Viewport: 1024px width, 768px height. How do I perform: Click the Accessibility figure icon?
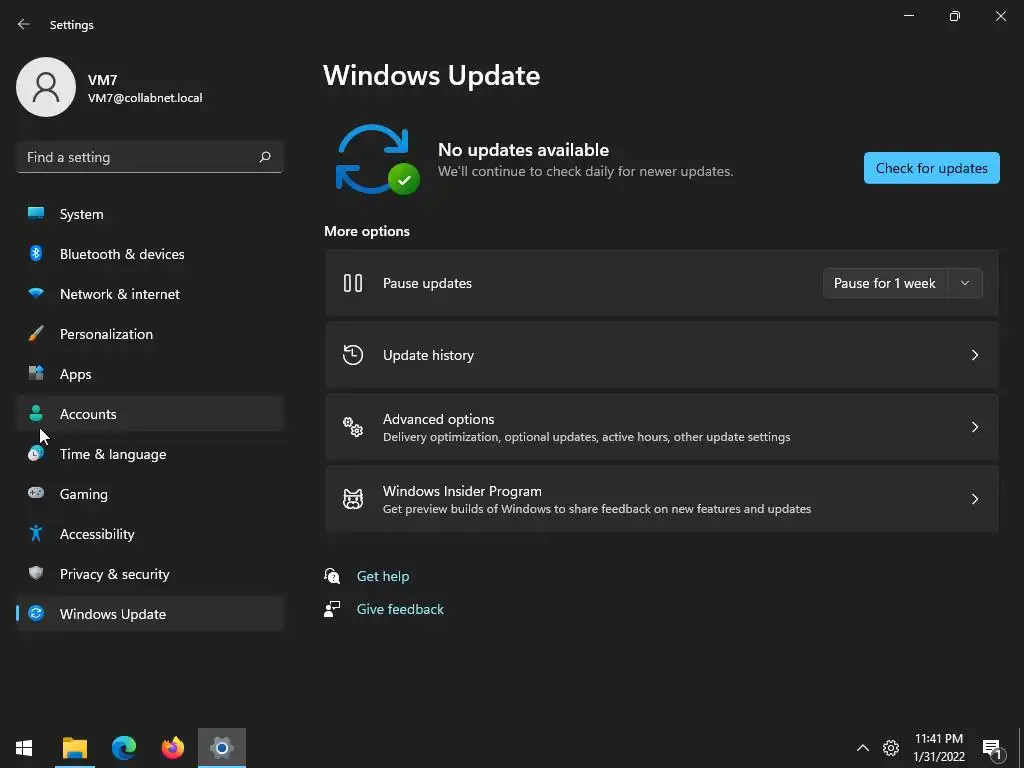[36, 534]
